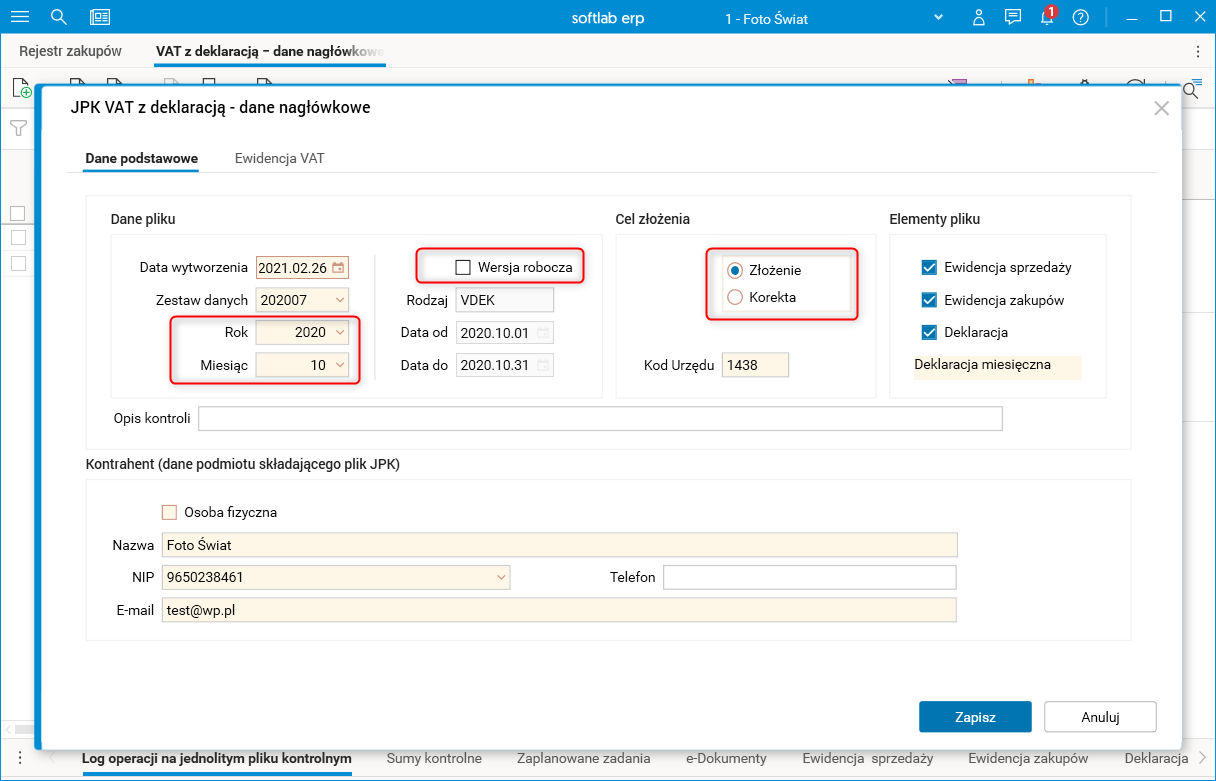Viewport: 1216px width, 781px height.
Task: Switch to the Ewidencja VAT tab
Action: pyautogui.click(x=279, y=158)
